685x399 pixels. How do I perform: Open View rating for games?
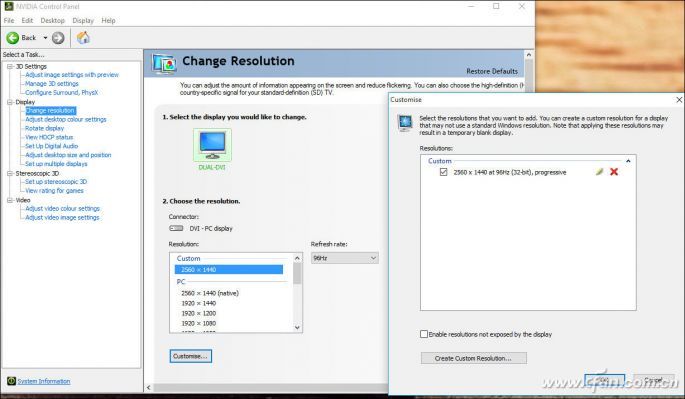click(x=54, y=191)
